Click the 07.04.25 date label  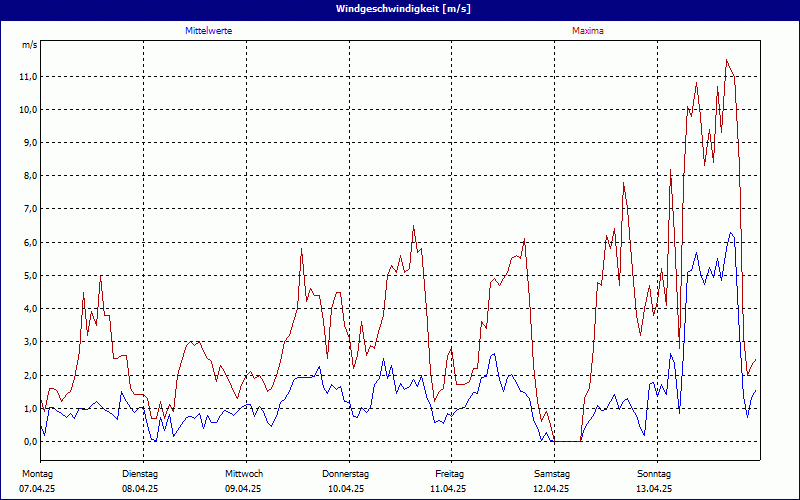[x=36, y=489]
